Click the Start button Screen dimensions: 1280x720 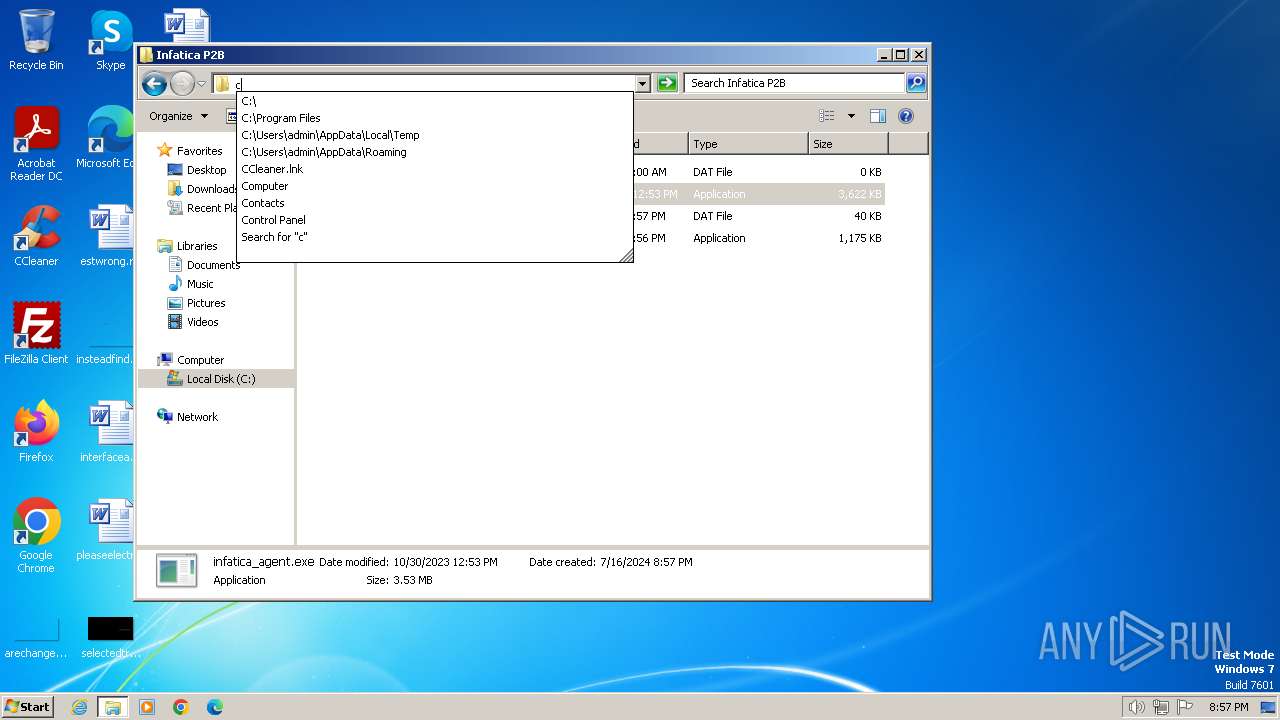(28, 706)
